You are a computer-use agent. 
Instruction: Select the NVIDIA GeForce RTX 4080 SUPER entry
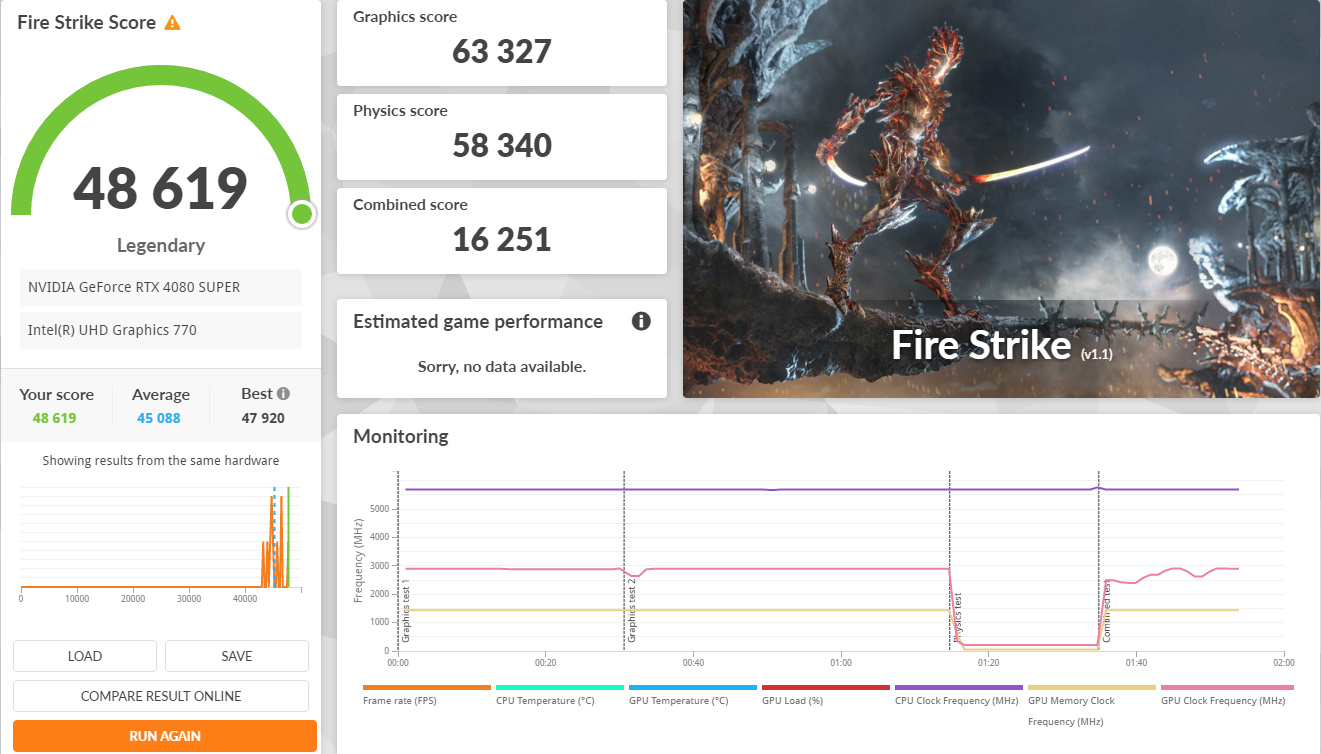[161, 287]
